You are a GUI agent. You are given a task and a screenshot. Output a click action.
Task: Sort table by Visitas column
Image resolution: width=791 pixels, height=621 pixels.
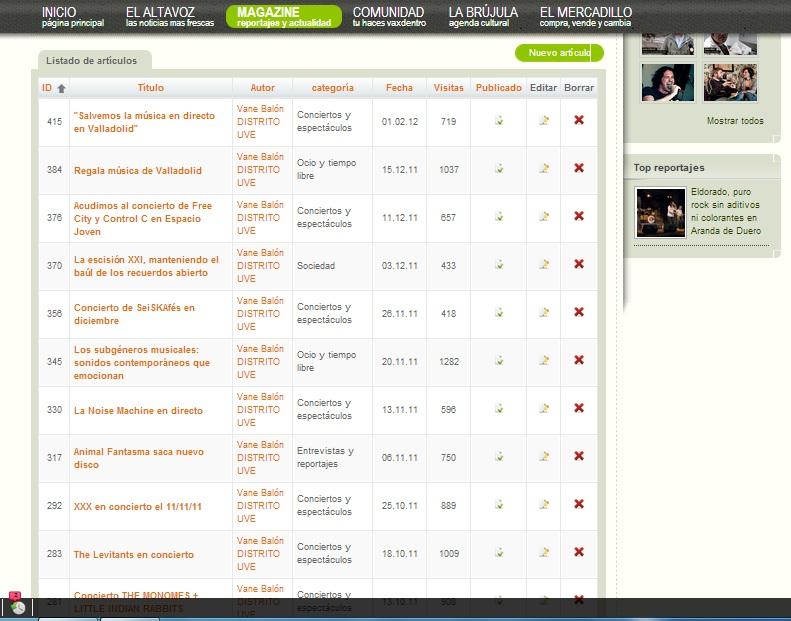click(448, 88)
